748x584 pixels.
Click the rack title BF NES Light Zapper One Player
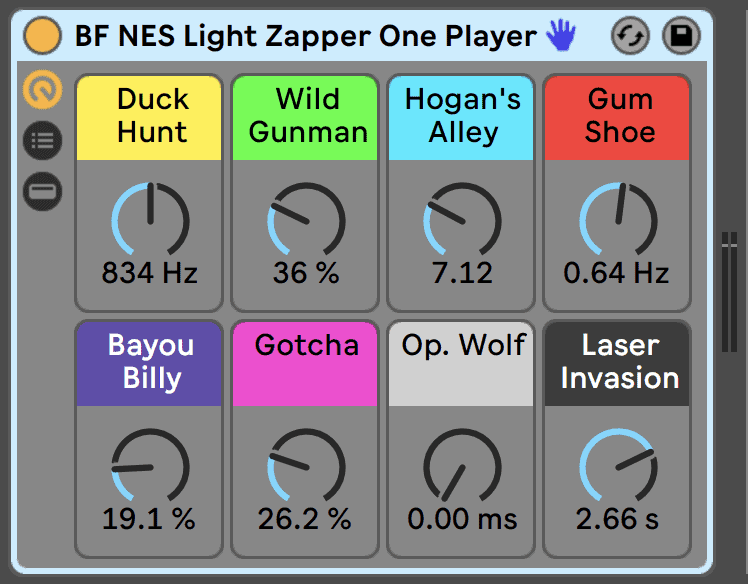[306, 36]
